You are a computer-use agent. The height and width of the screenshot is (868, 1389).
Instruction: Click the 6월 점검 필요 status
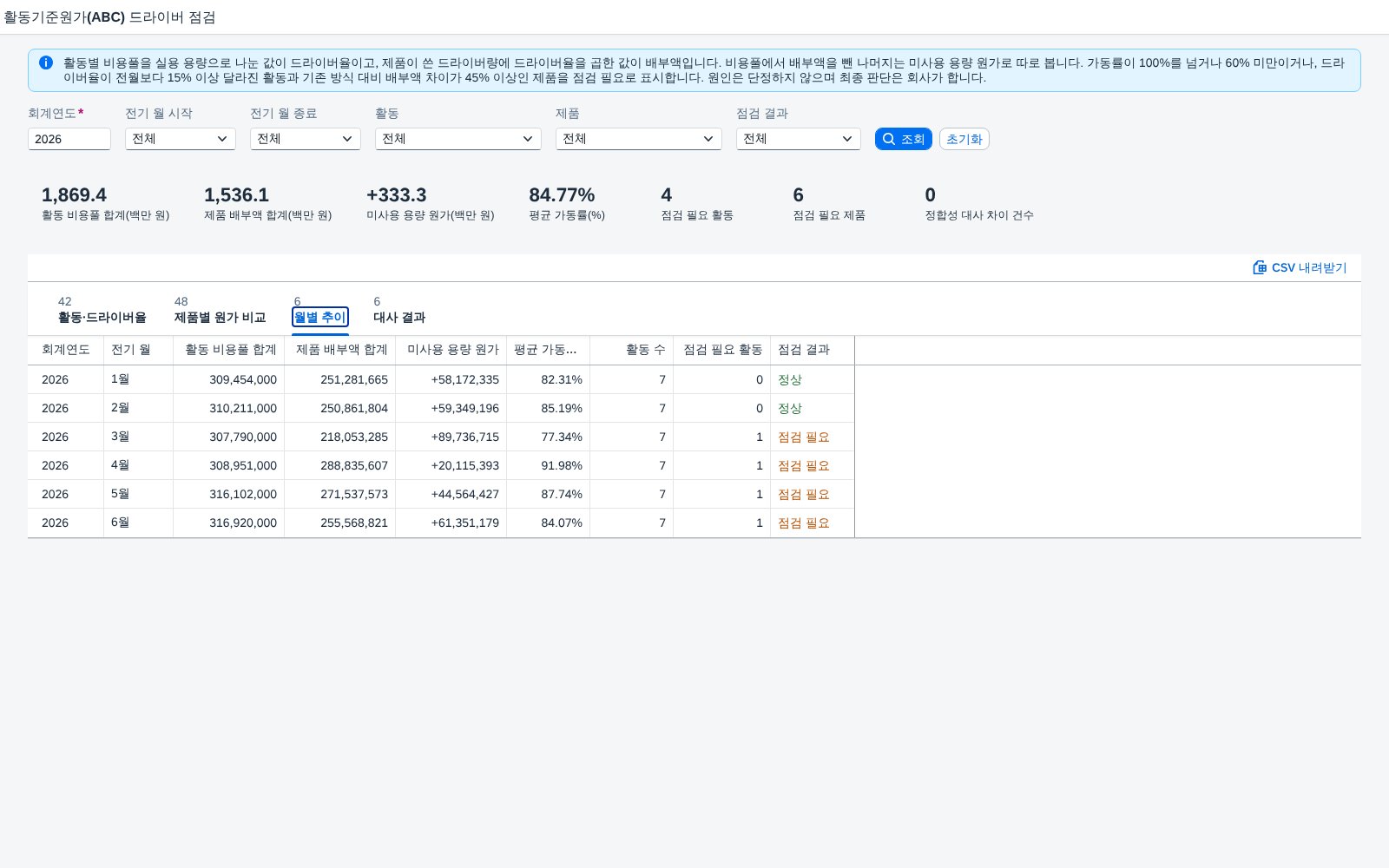pyautogui.click(x=804, y=523)
